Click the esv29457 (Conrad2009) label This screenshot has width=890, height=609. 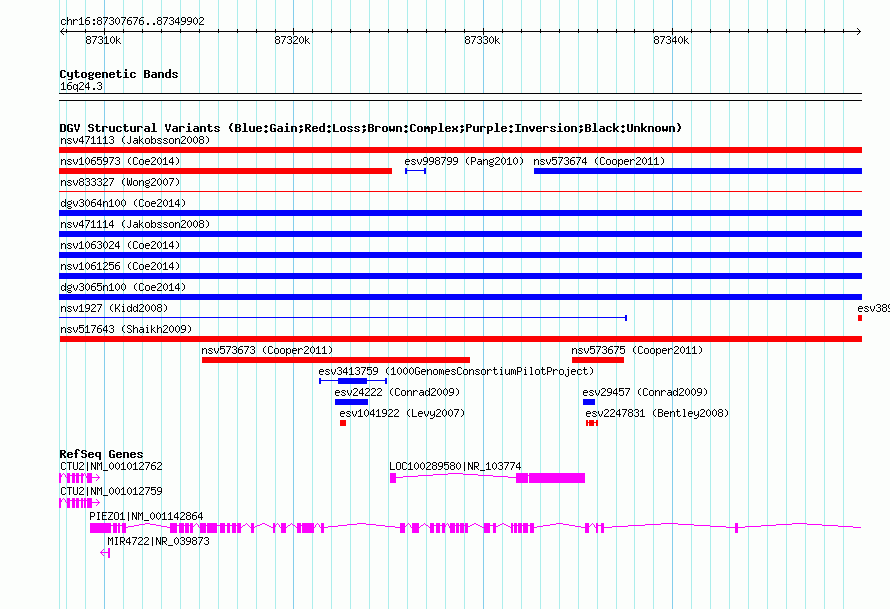point(645,392)
